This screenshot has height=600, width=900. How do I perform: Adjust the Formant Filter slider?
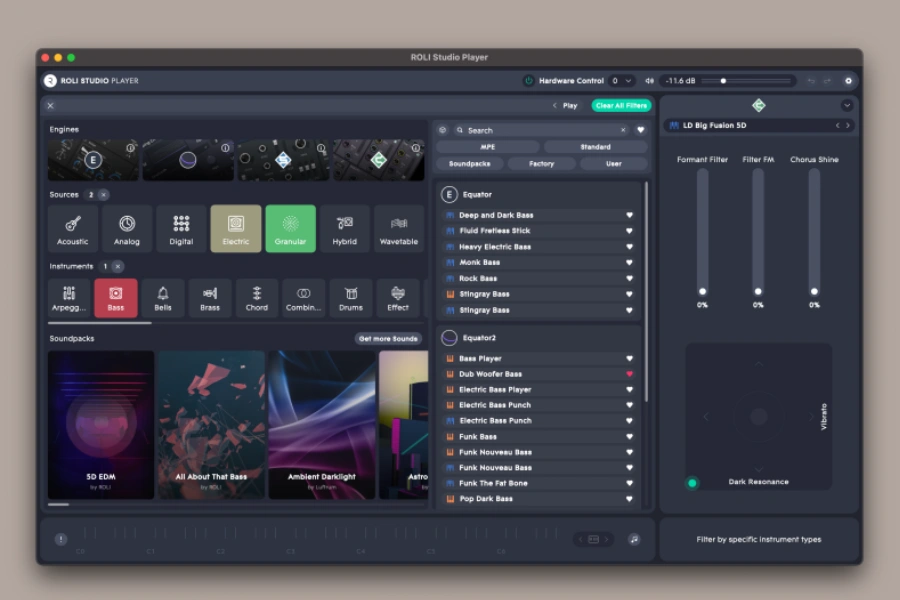[703, 231]
